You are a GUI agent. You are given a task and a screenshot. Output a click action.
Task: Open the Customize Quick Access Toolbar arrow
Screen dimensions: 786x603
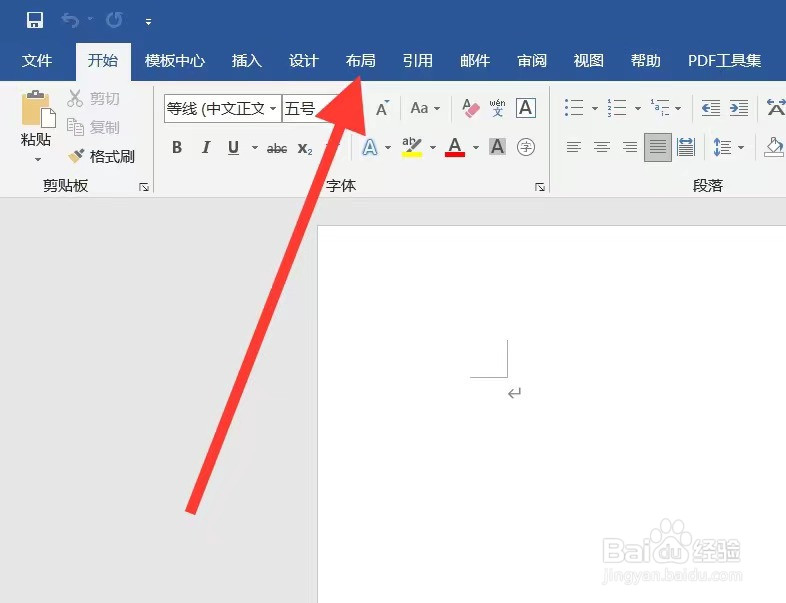coord(148,22)
